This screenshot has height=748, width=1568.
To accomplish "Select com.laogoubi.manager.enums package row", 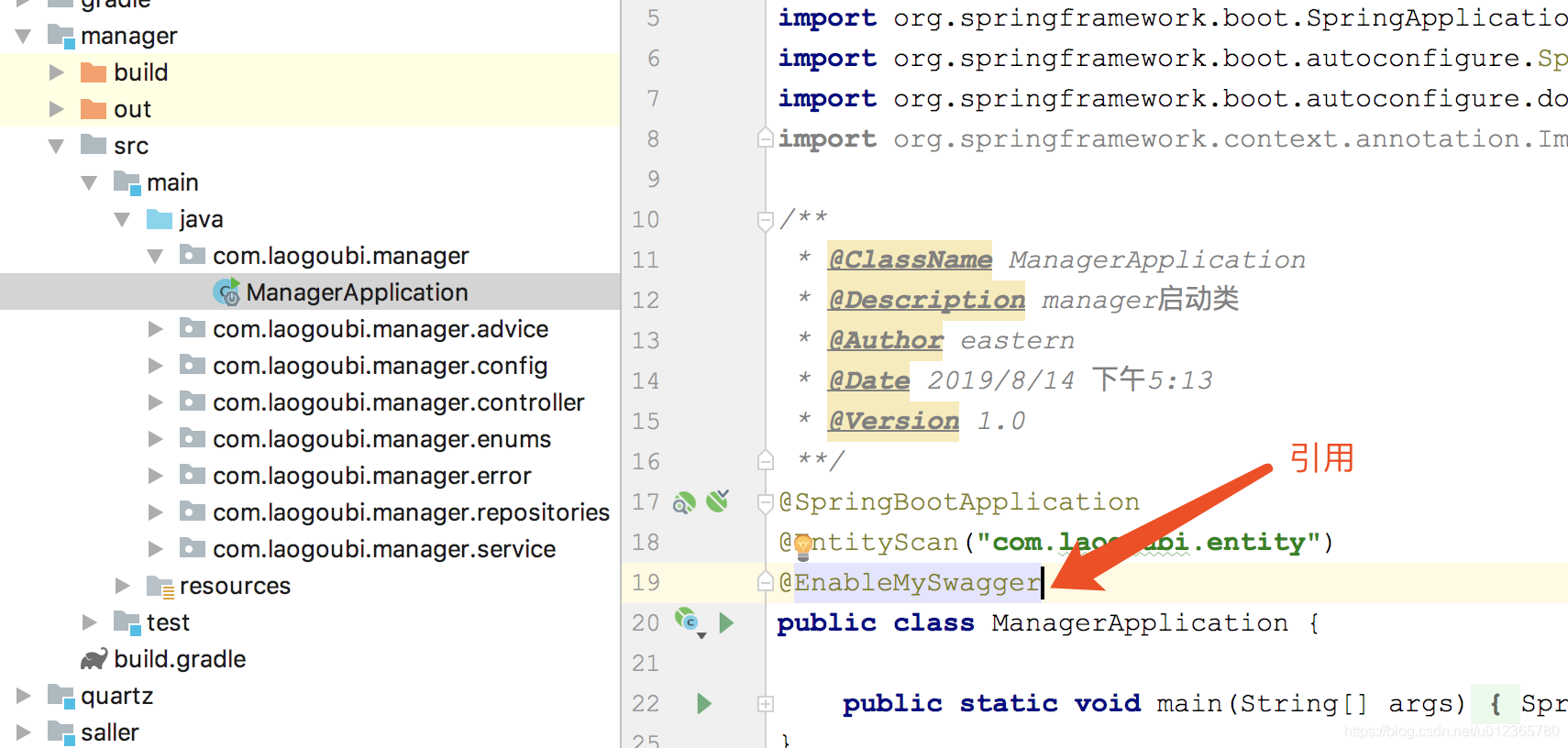I will pyautogui.click(x=310, y=439).
